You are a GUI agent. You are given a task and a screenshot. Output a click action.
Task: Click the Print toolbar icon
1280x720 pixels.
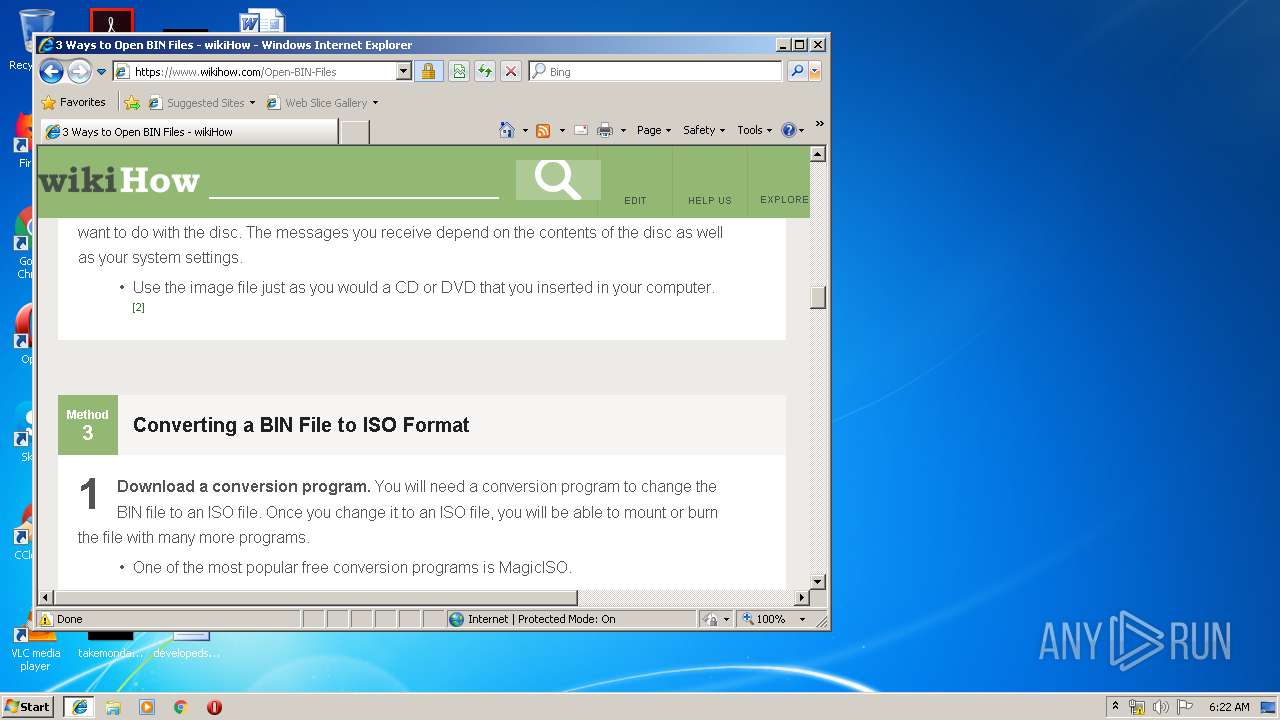tap(605, 130)
